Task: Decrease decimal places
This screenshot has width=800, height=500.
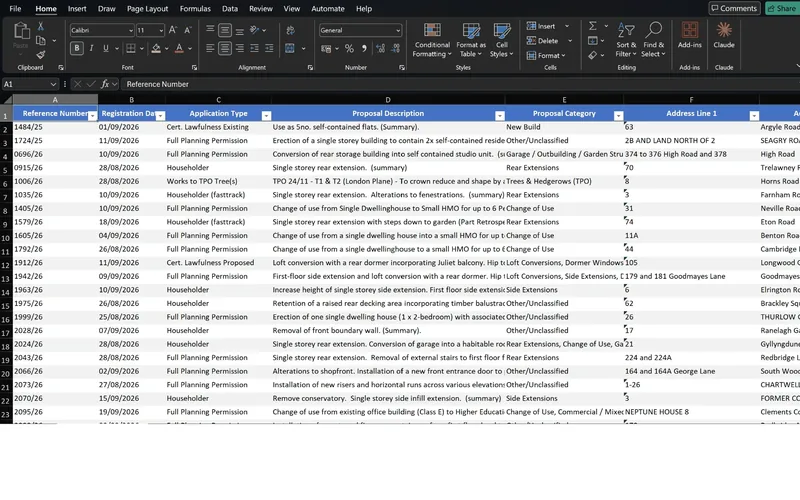Action: tap(395, 48)
